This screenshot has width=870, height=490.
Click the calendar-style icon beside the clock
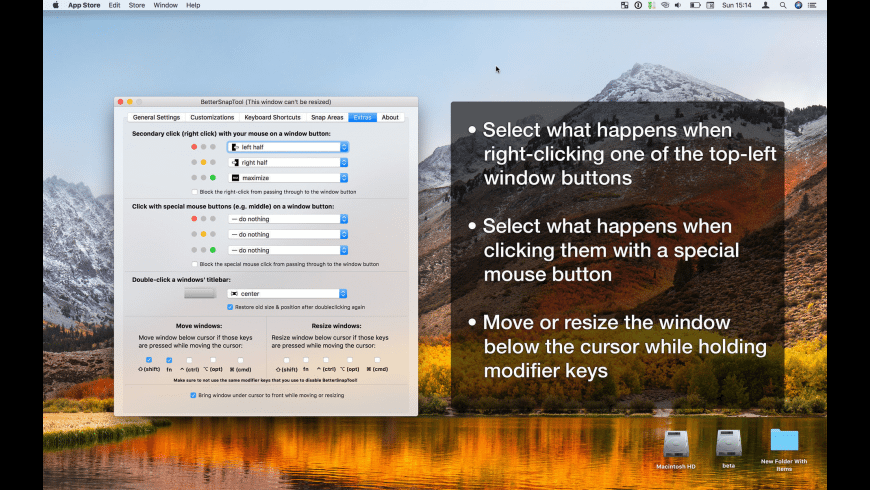click(710, 5)
